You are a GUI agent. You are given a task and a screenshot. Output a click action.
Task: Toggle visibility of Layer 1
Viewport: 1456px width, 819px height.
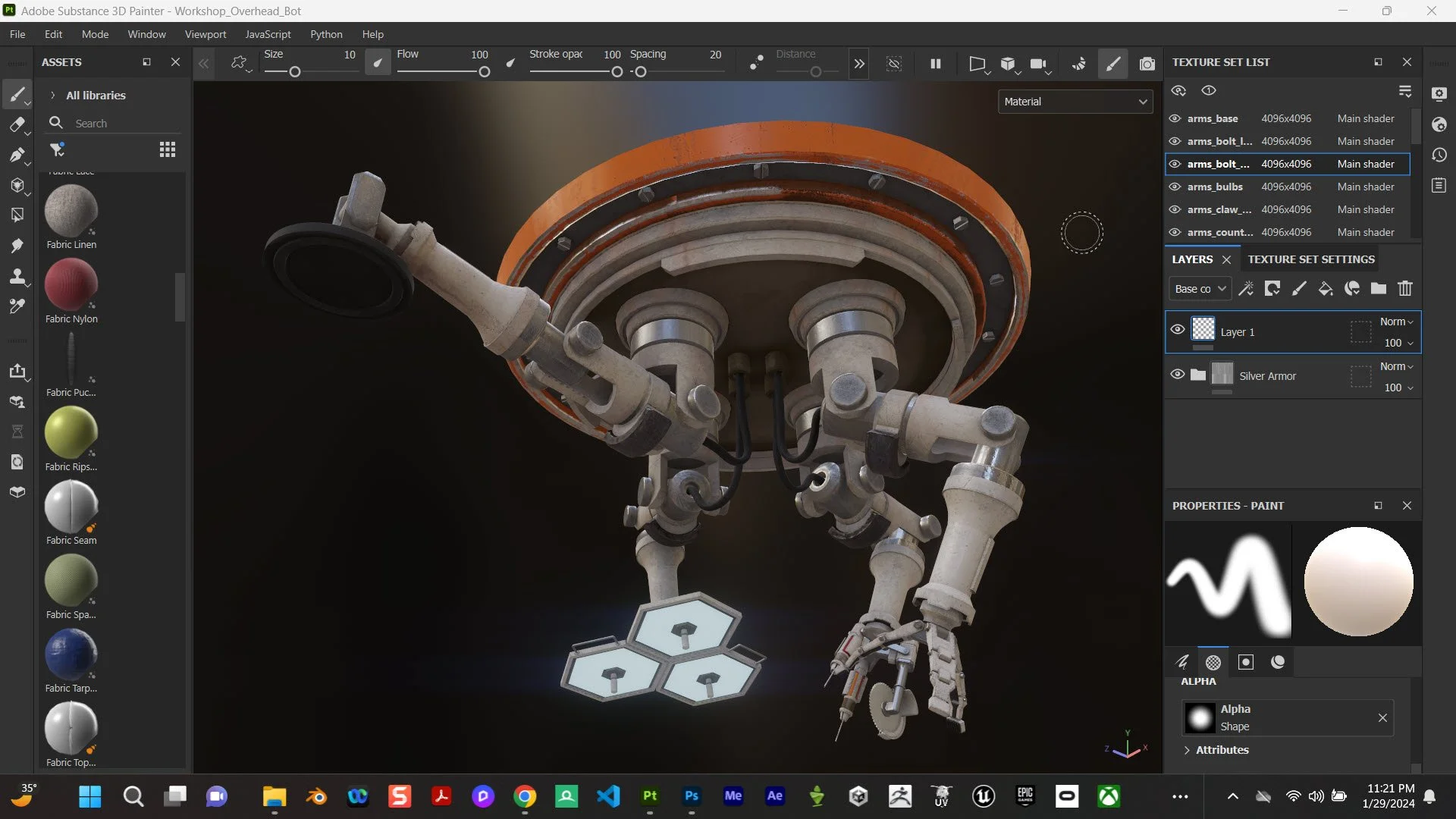[1177, 330]
